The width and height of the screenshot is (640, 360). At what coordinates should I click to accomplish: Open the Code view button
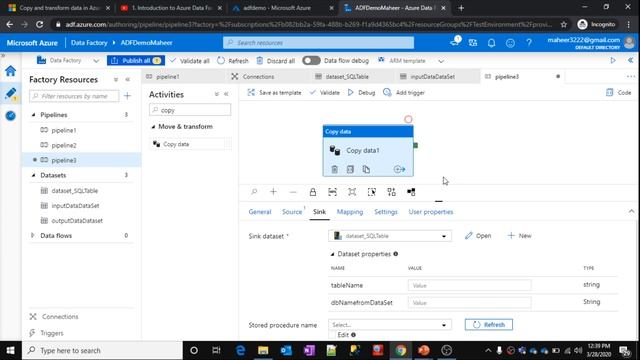pos(619,93)
